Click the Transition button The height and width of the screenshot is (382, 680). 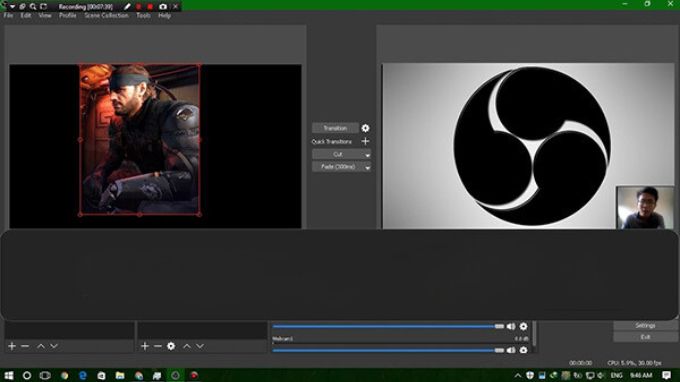[335, 128]
